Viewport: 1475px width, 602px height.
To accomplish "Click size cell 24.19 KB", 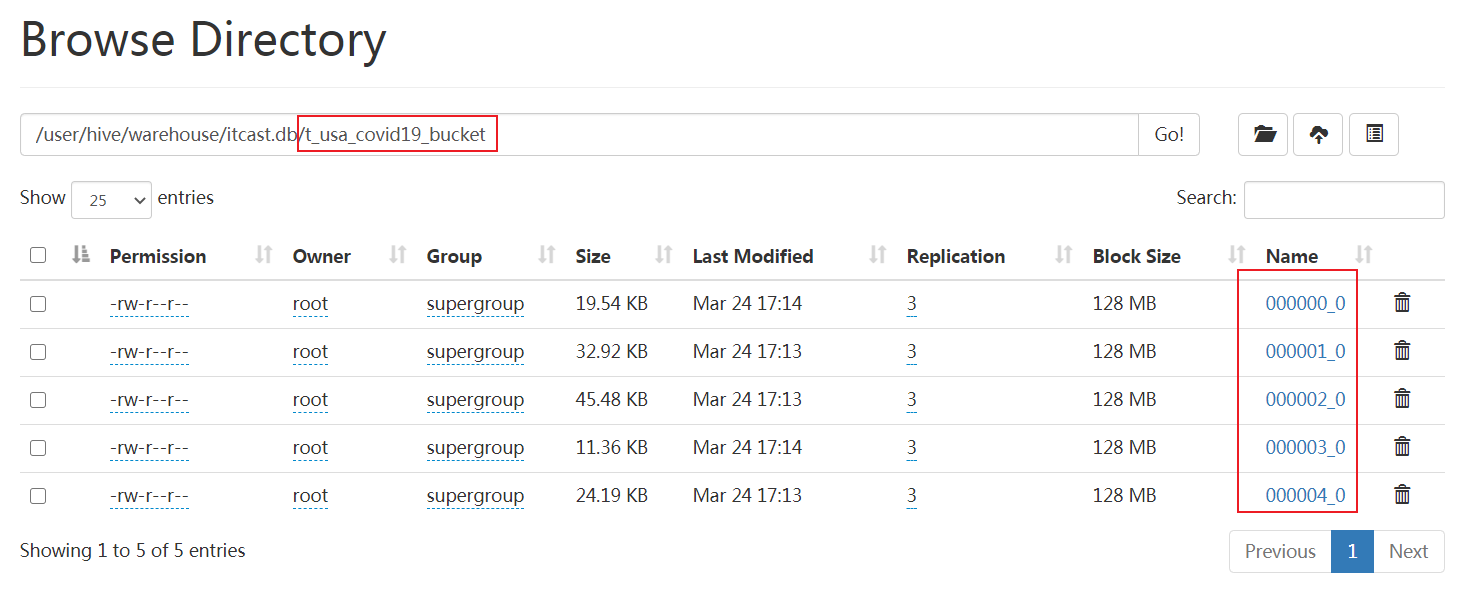I will point(612,495).
